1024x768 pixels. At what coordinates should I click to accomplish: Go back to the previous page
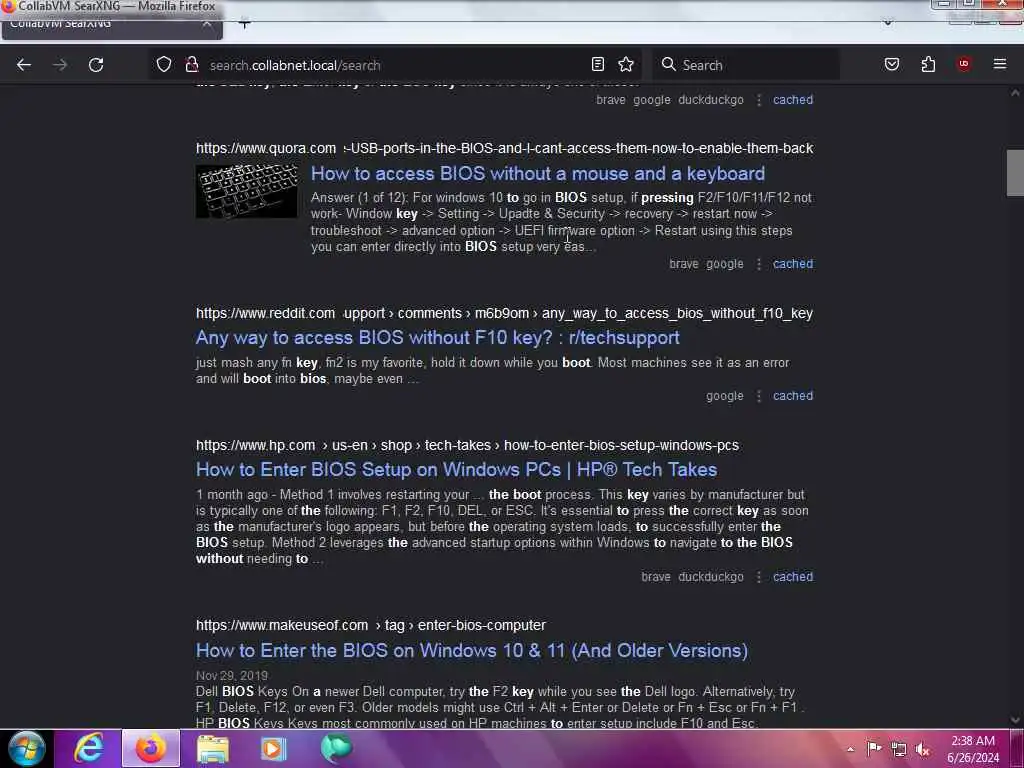pyautogui.click(x=24, y=65)
